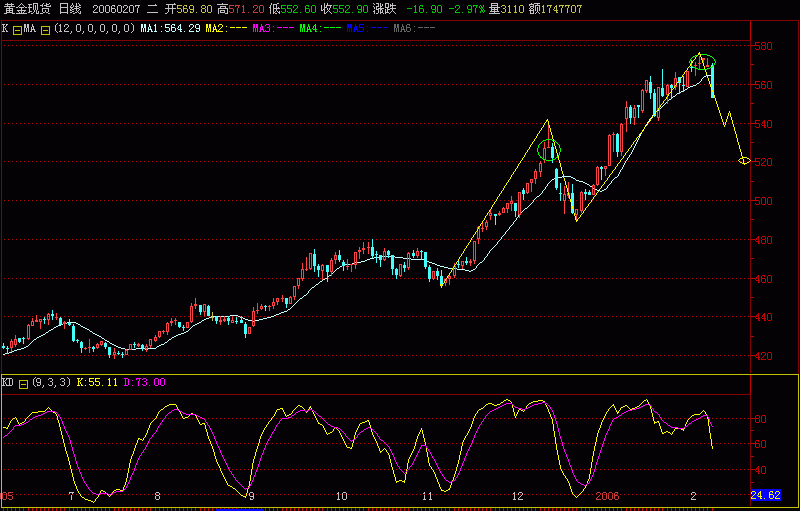This screenshot has height=511, width=800.
Task: Click the low price 552.60
Action: pyautogui.click(x=299, y=9)
